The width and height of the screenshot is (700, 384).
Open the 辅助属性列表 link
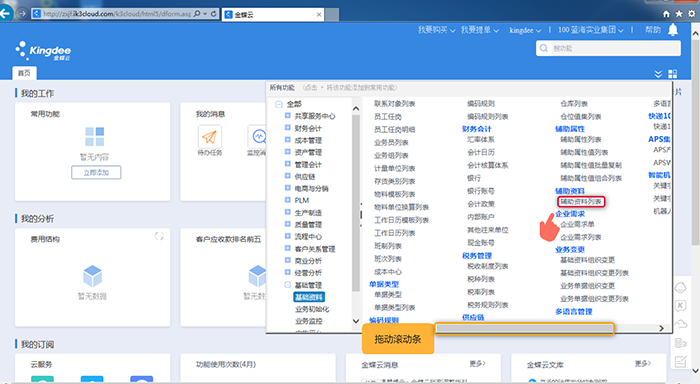[x=581, y=139]
